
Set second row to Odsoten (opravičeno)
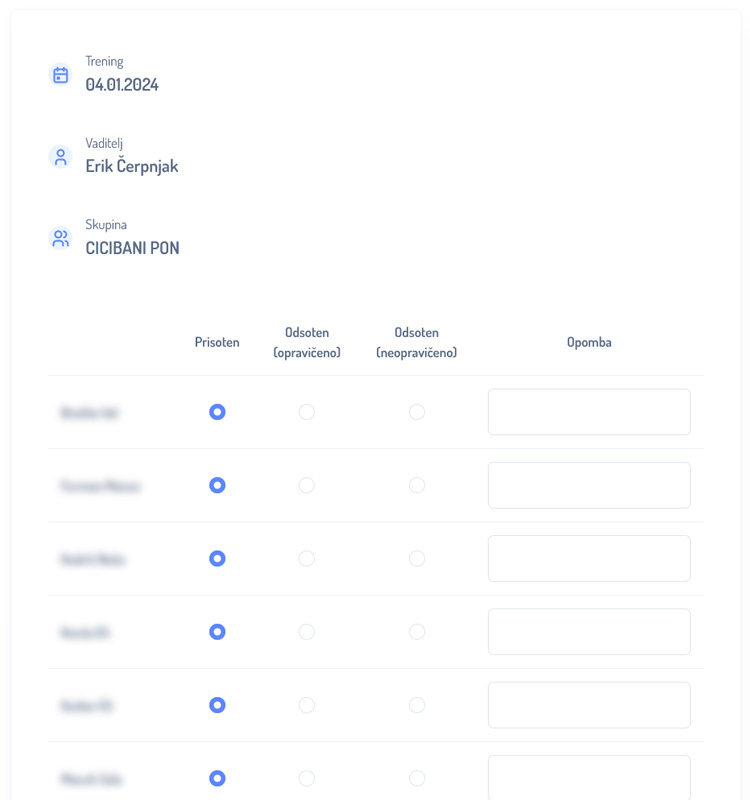(307, 485)
